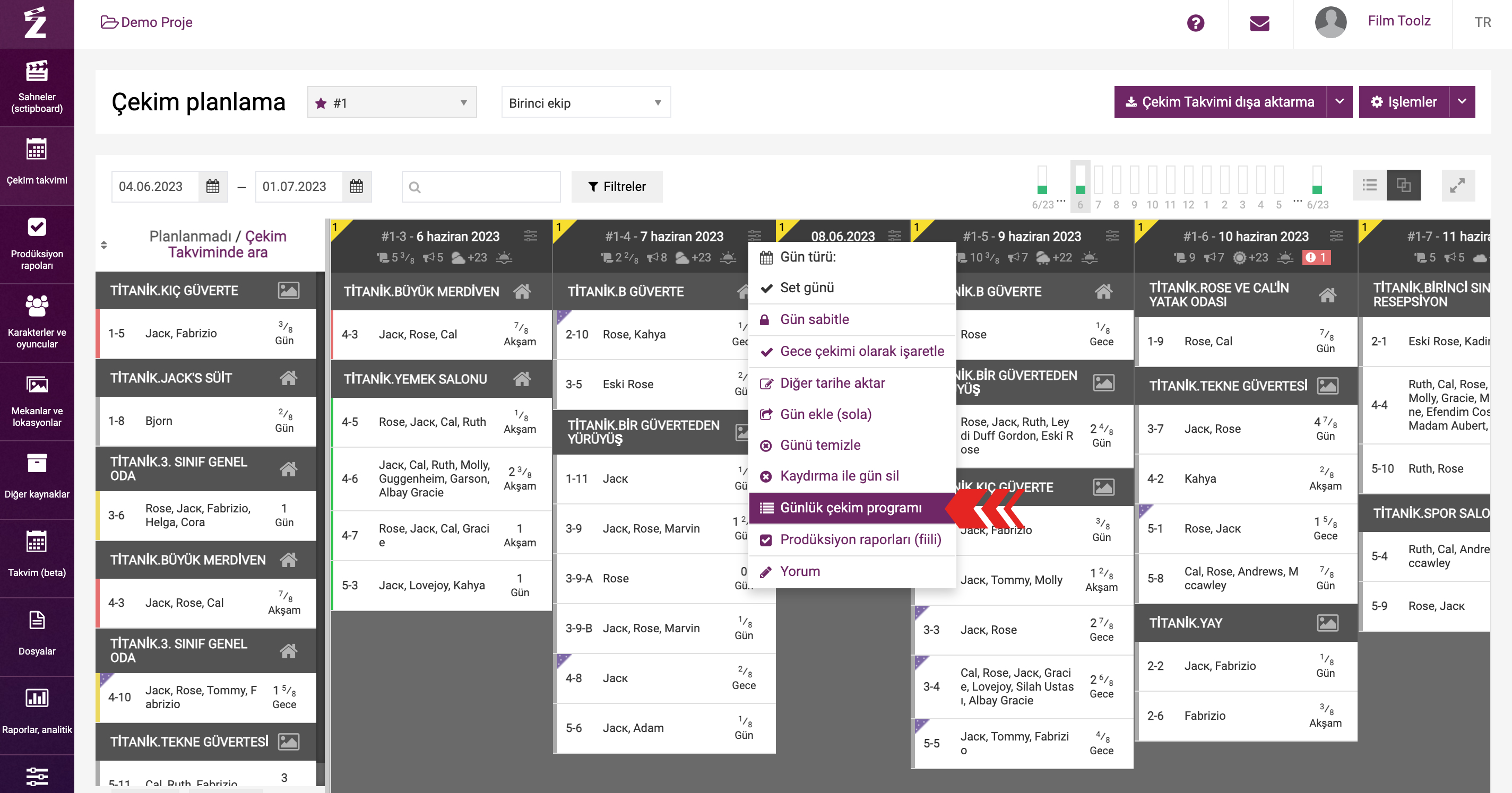The width and height of the screenshot is (1512, 793).
Task: Toggle sort arrows beside Planlanmadı
Action: coord(104,245)
